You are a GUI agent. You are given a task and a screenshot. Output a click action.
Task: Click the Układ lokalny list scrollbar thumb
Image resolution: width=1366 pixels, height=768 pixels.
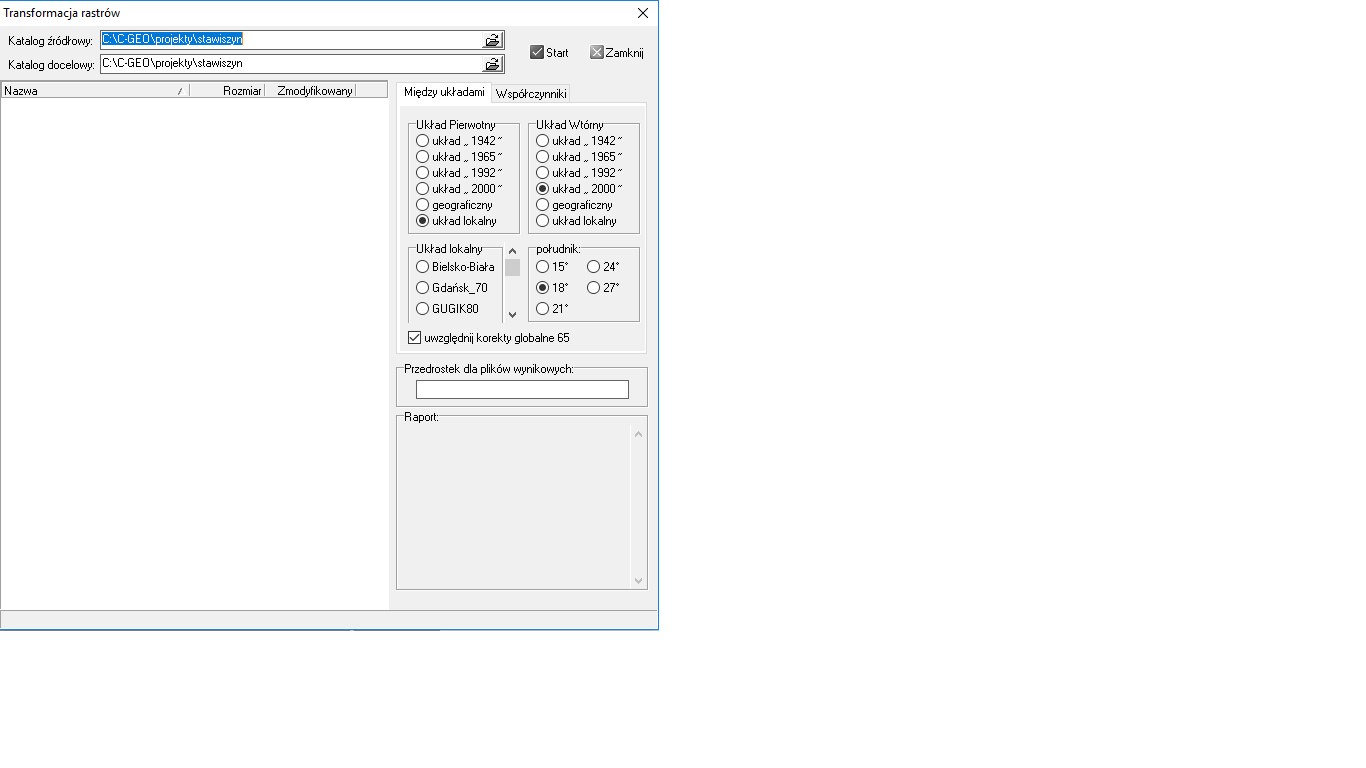[x=512, y=267]
